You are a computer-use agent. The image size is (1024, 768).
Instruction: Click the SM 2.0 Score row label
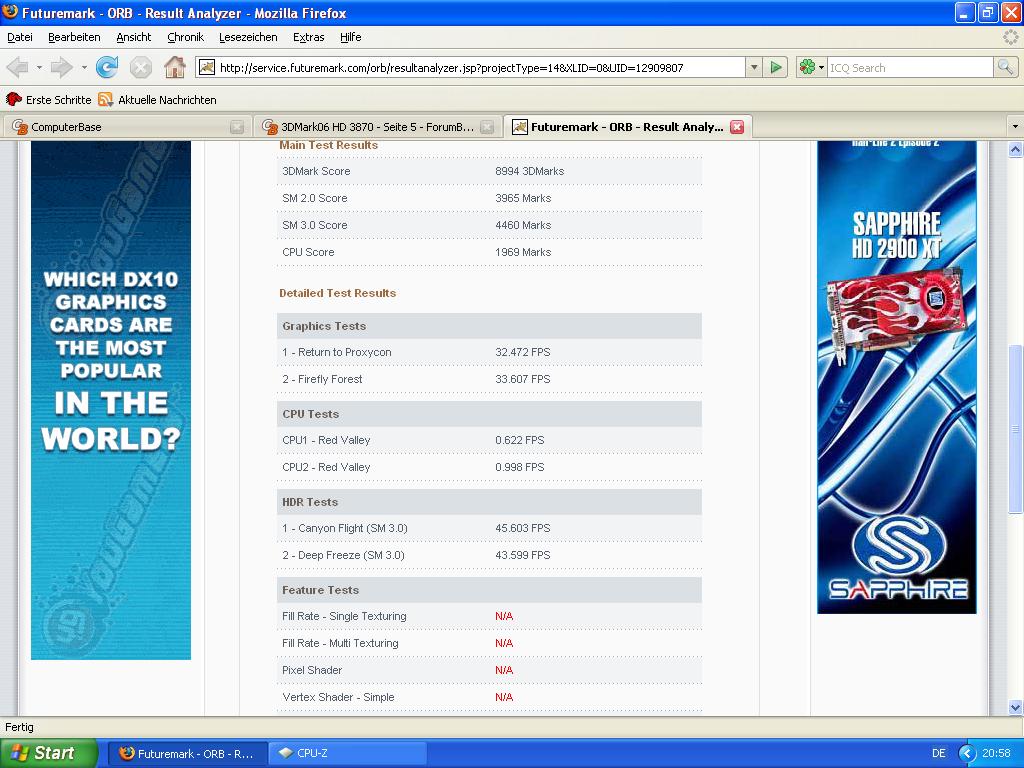pos(315,198)
